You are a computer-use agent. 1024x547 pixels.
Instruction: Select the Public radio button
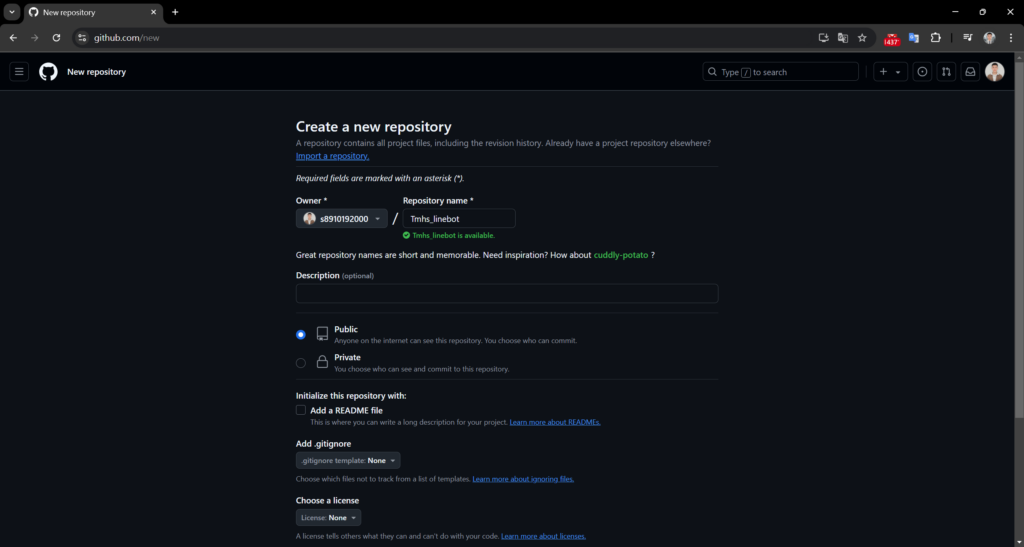pos(300,335)
